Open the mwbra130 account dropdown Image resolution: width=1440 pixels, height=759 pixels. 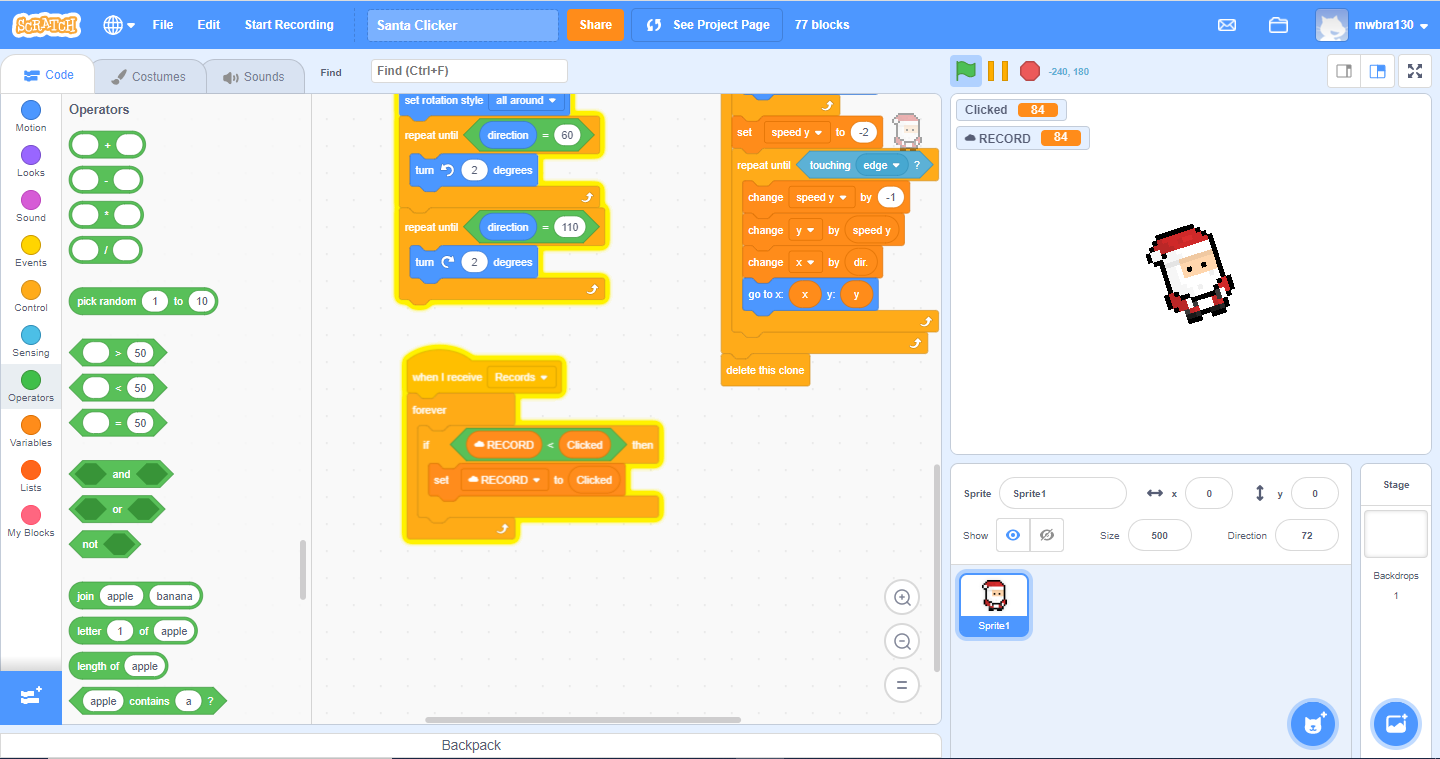point(1372,25)
